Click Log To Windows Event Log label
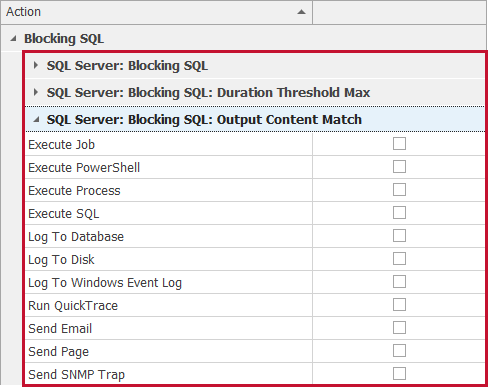The image size is (488, 387). coord(105,283)
